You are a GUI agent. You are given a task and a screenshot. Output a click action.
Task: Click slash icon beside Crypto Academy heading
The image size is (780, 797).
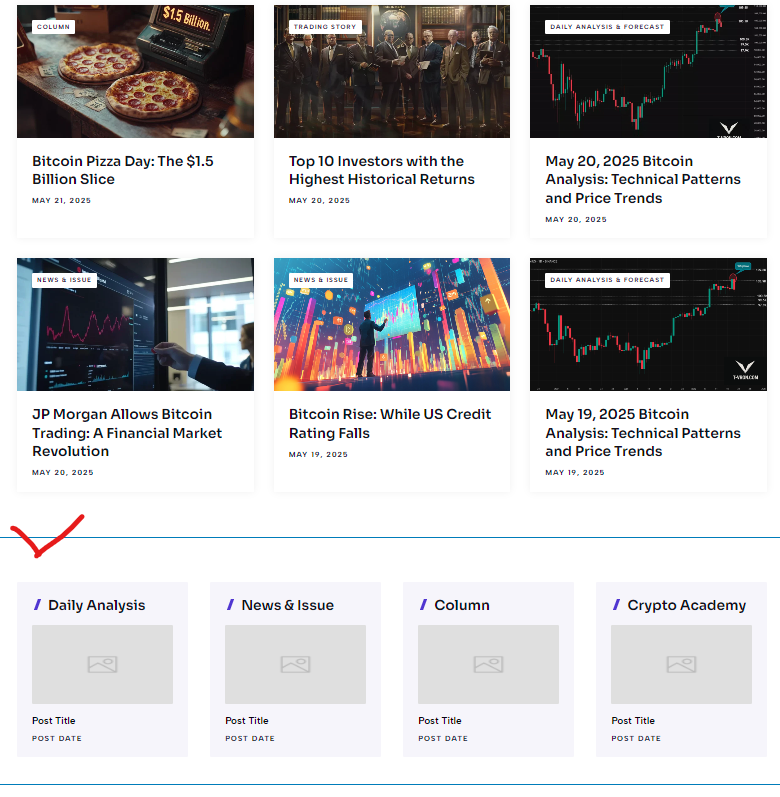(616, 605)
